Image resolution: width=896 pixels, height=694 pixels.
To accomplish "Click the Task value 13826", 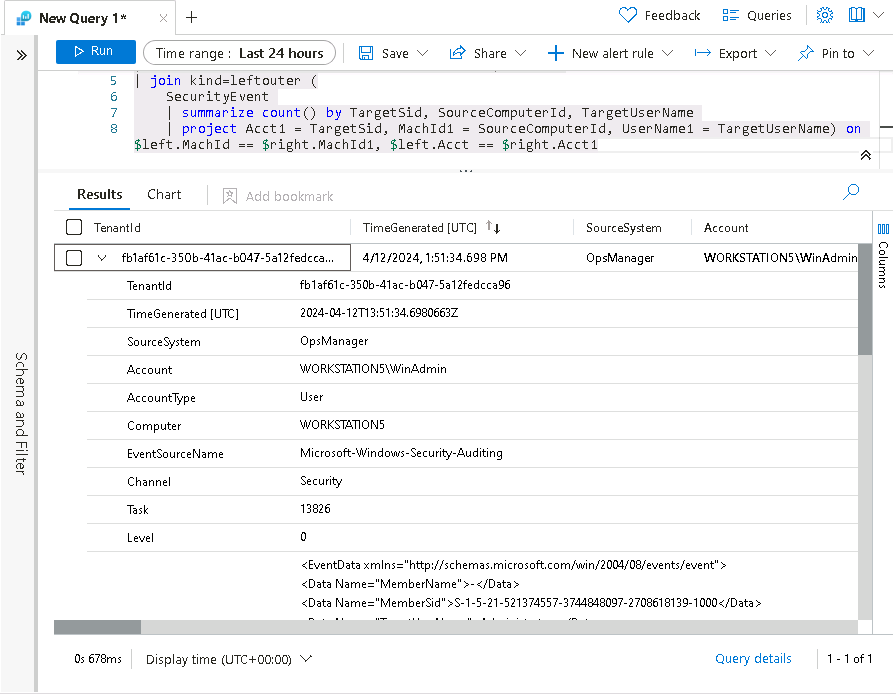I will click(315, 509).
